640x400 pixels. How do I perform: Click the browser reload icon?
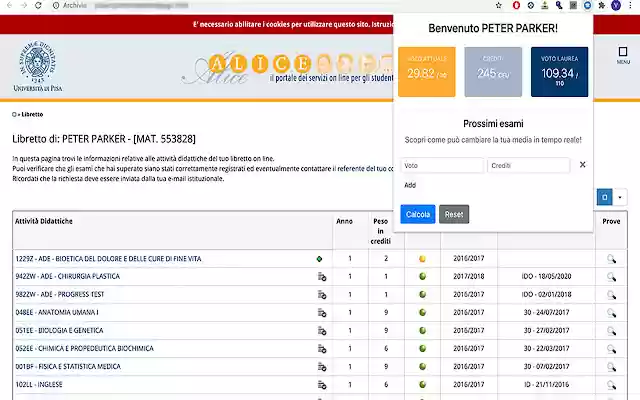click(x=39, y=6)
